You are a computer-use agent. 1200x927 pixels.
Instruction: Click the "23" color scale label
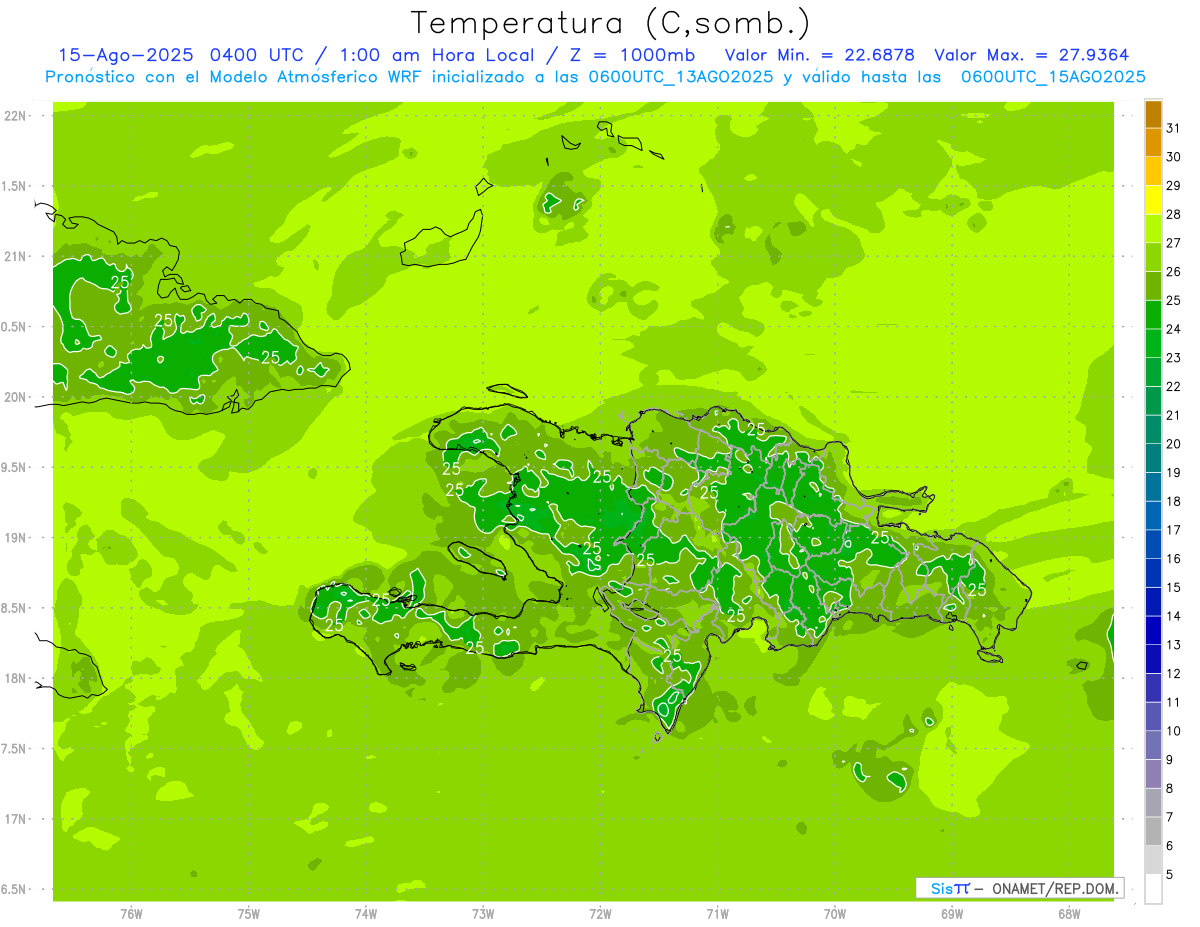click(1173, 358)
